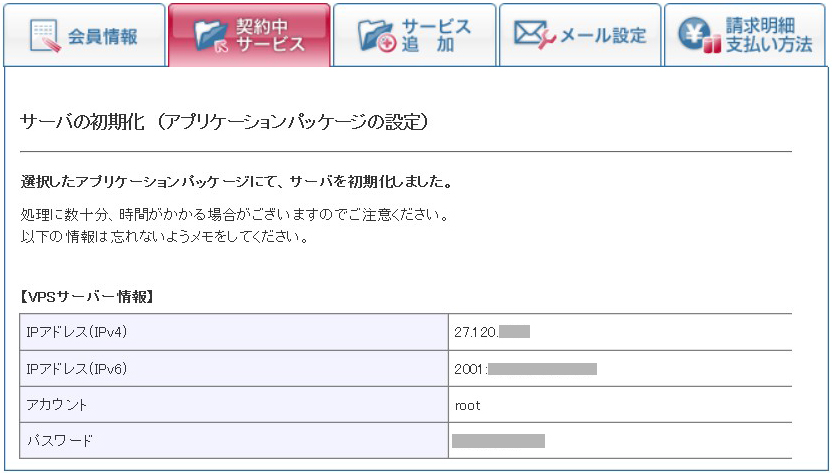Click the root account value cell
The height and width of the screenshot is (473, 832).
point(467,405)
